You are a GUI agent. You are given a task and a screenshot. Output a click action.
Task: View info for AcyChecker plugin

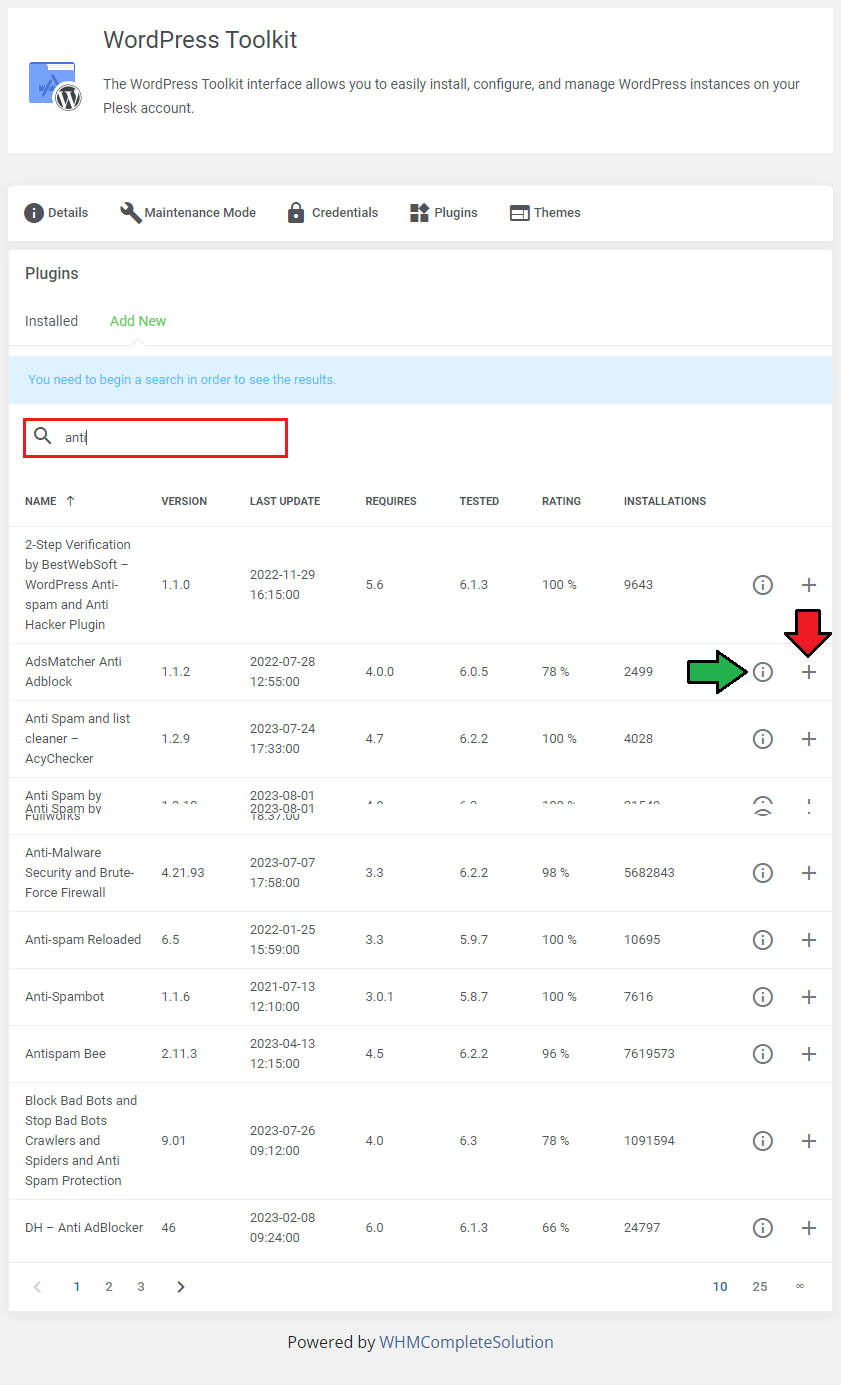point(763,739)
